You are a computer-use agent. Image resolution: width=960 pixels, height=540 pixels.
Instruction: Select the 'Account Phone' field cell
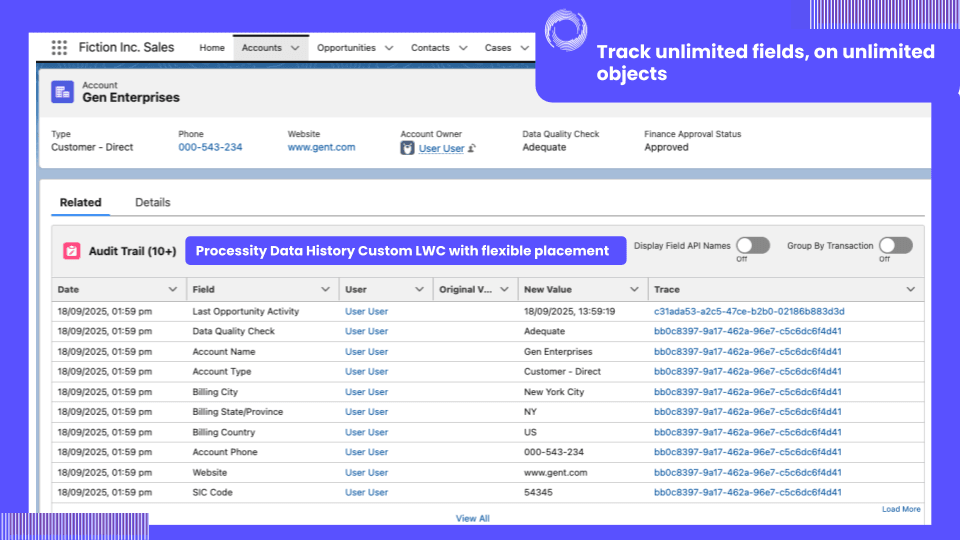coord(225,452)
